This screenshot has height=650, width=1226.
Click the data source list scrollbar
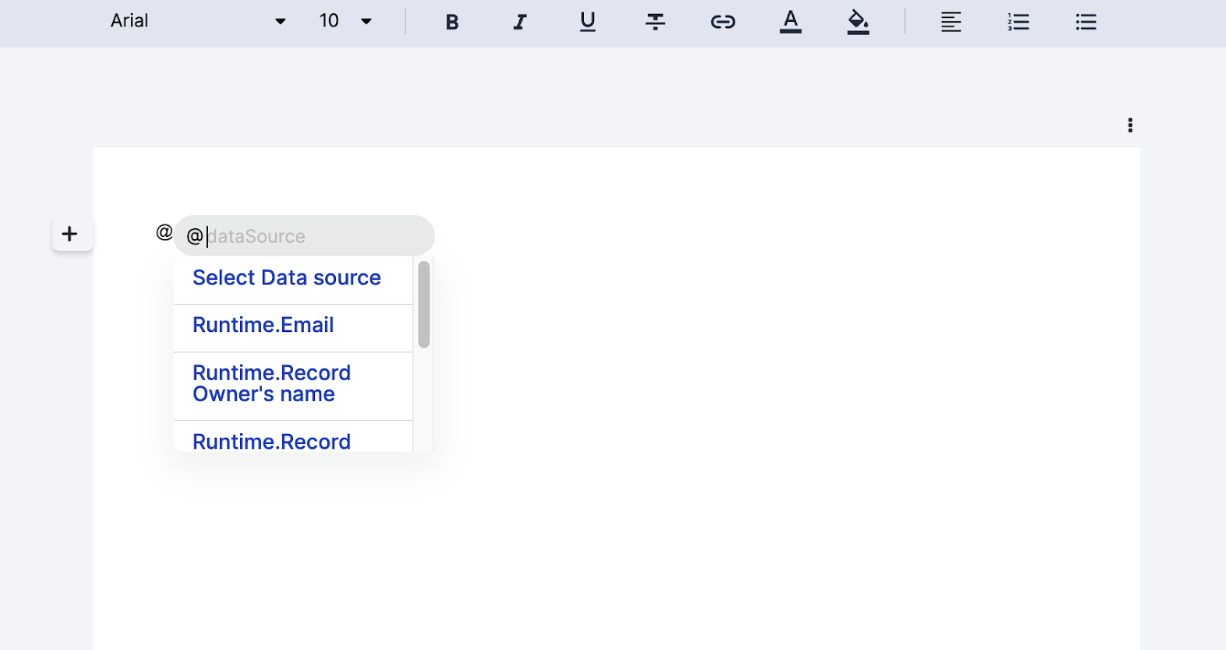[x=424, y=304]
